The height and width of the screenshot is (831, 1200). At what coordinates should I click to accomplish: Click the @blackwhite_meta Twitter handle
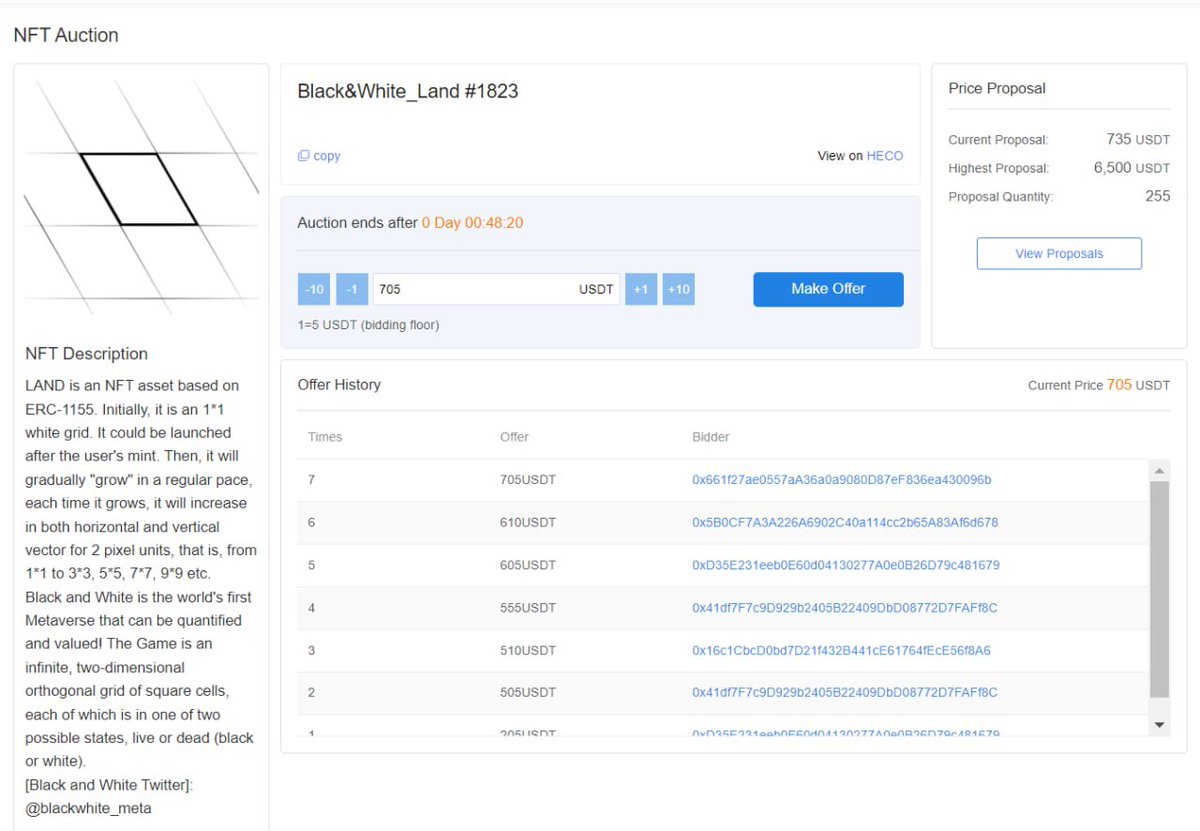tap(88, 808)
